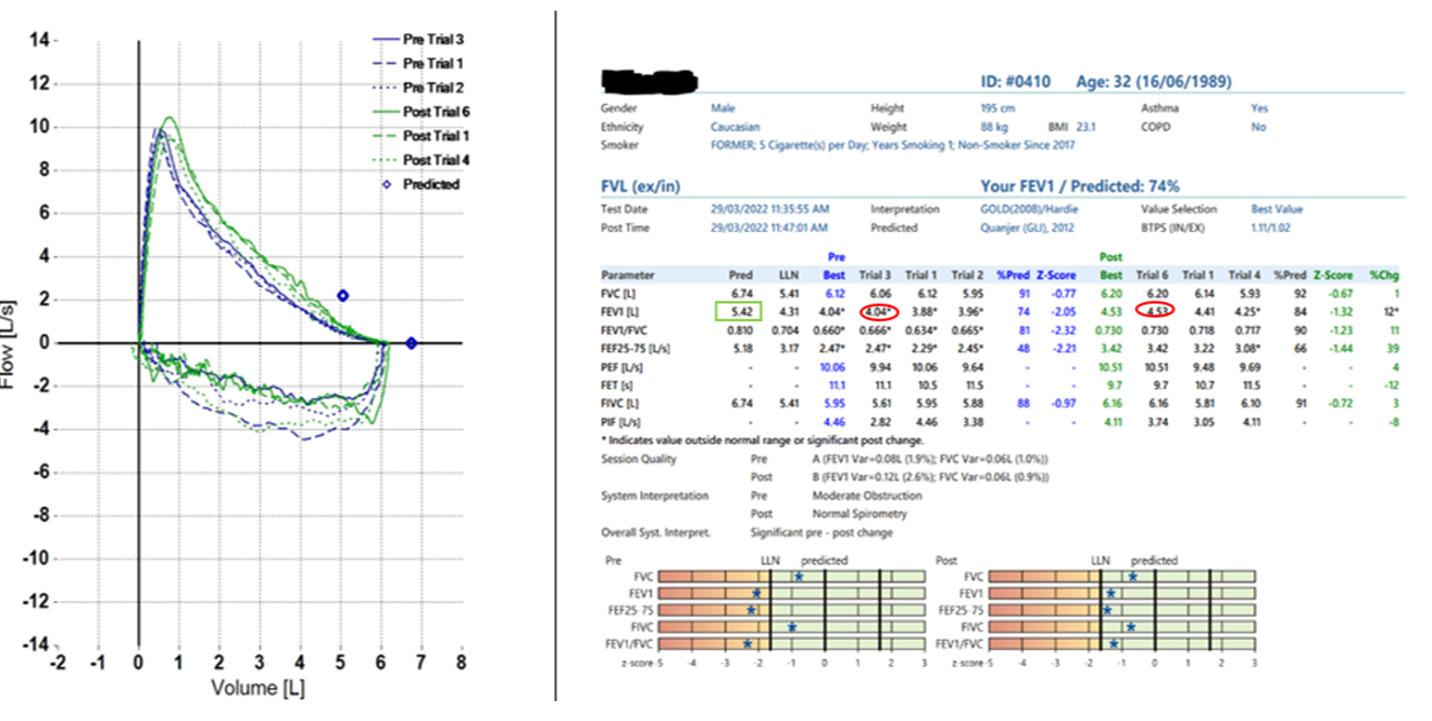This screenshot has width=1432, height=721.
Task: Select the Weight value 88 kg
Action: pyautogui.click(x=994, y=127)
